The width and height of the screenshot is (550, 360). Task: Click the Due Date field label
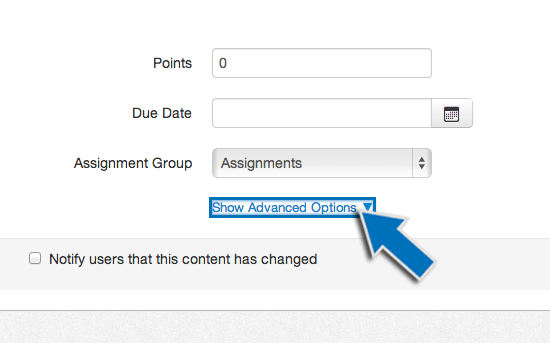162,113
